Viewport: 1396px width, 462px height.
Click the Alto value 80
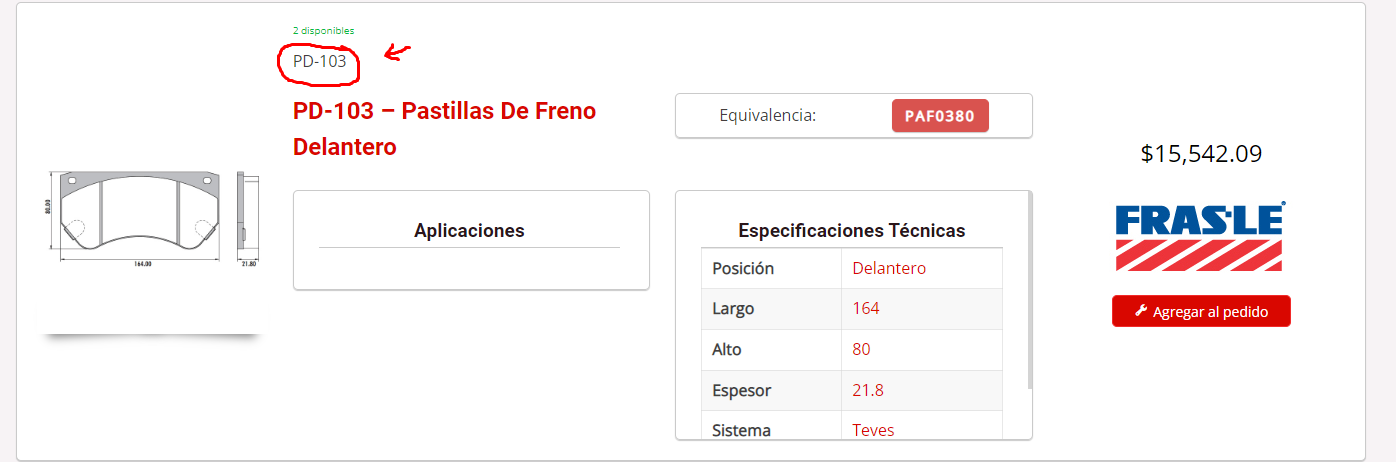(x=861, y=349)
